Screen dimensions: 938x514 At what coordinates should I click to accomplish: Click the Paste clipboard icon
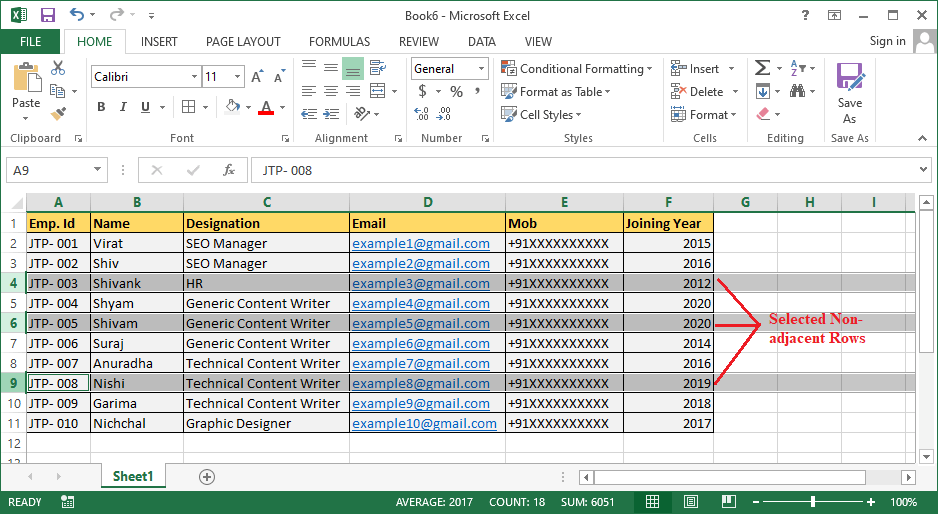(x=26, y=78)
